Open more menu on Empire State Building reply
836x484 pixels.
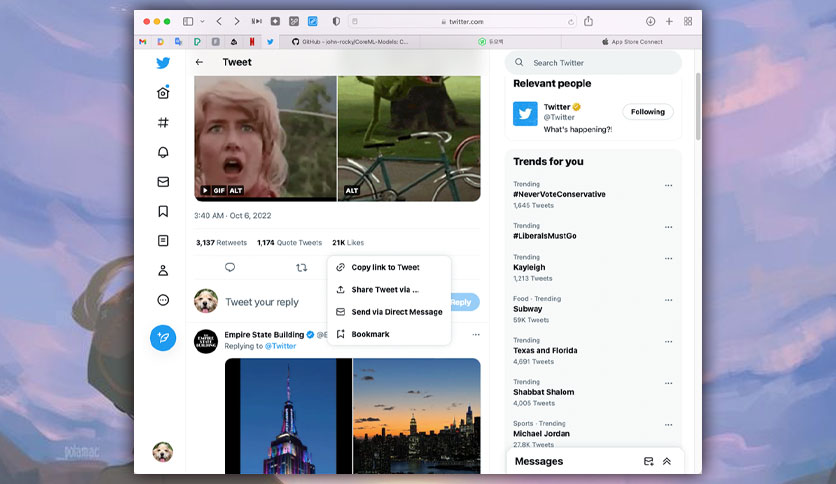[476, 335]
